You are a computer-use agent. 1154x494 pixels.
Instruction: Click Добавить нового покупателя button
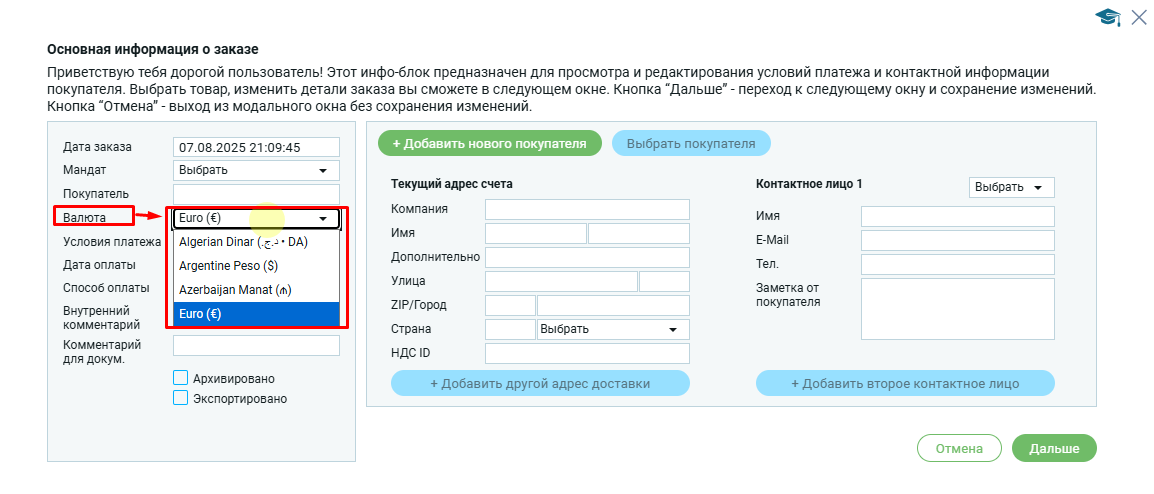[489, 143]
